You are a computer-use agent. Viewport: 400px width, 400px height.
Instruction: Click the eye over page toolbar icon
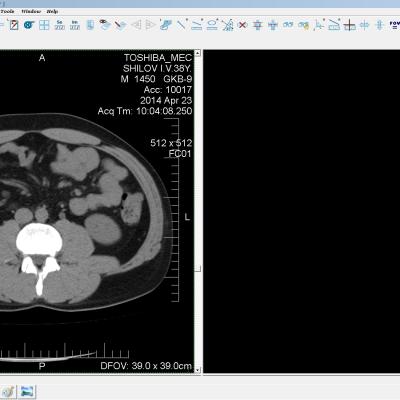coord(105,25)
